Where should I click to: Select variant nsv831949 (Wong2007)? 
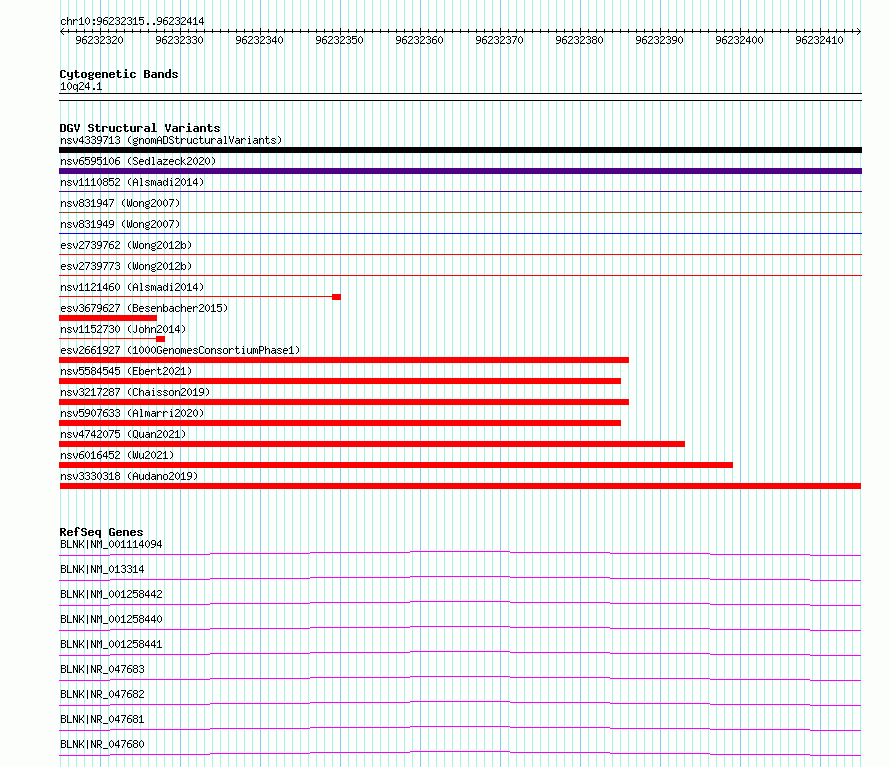click(120, 224)
